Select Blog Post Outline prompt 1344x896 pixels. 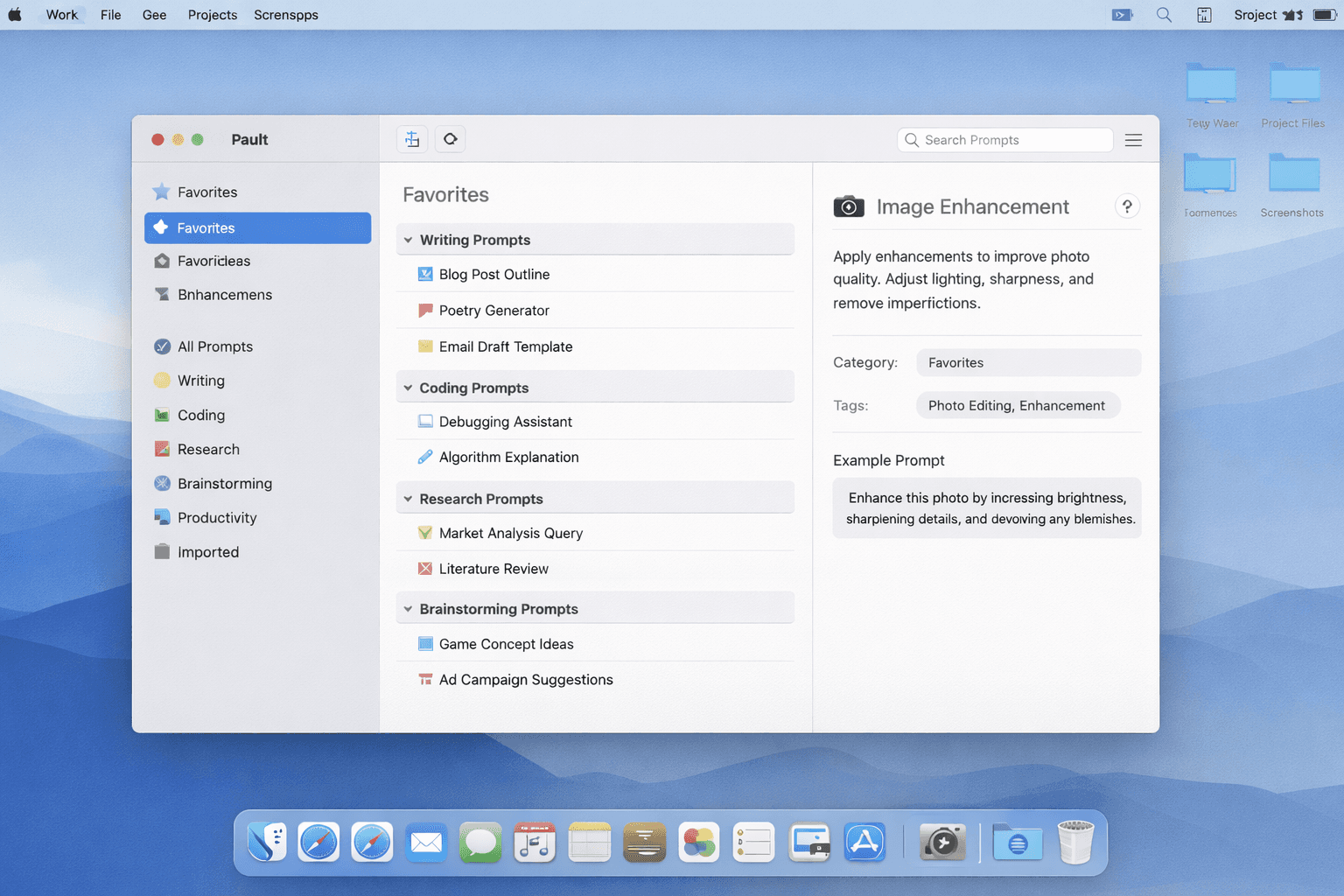click(x=595, y=274)
